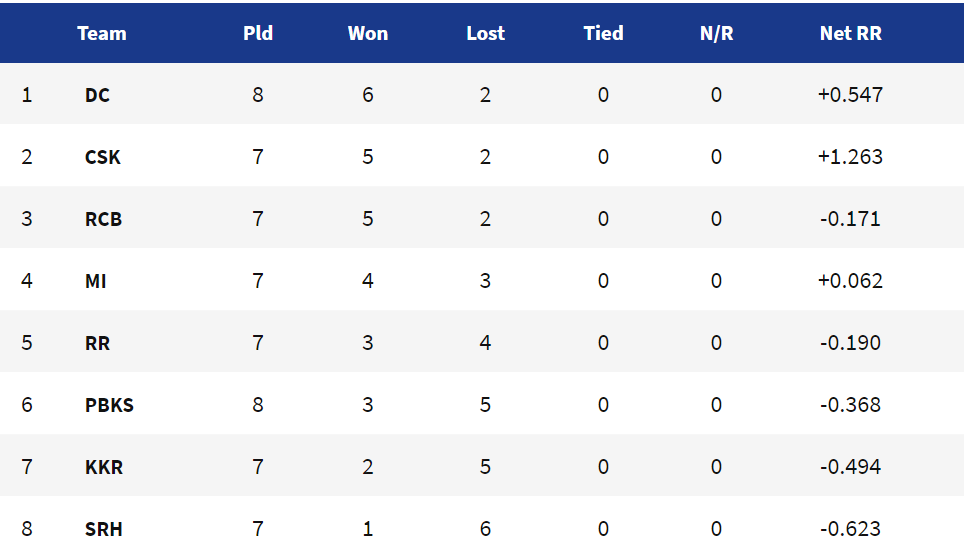Click the Tied column header

pos(603,33)
